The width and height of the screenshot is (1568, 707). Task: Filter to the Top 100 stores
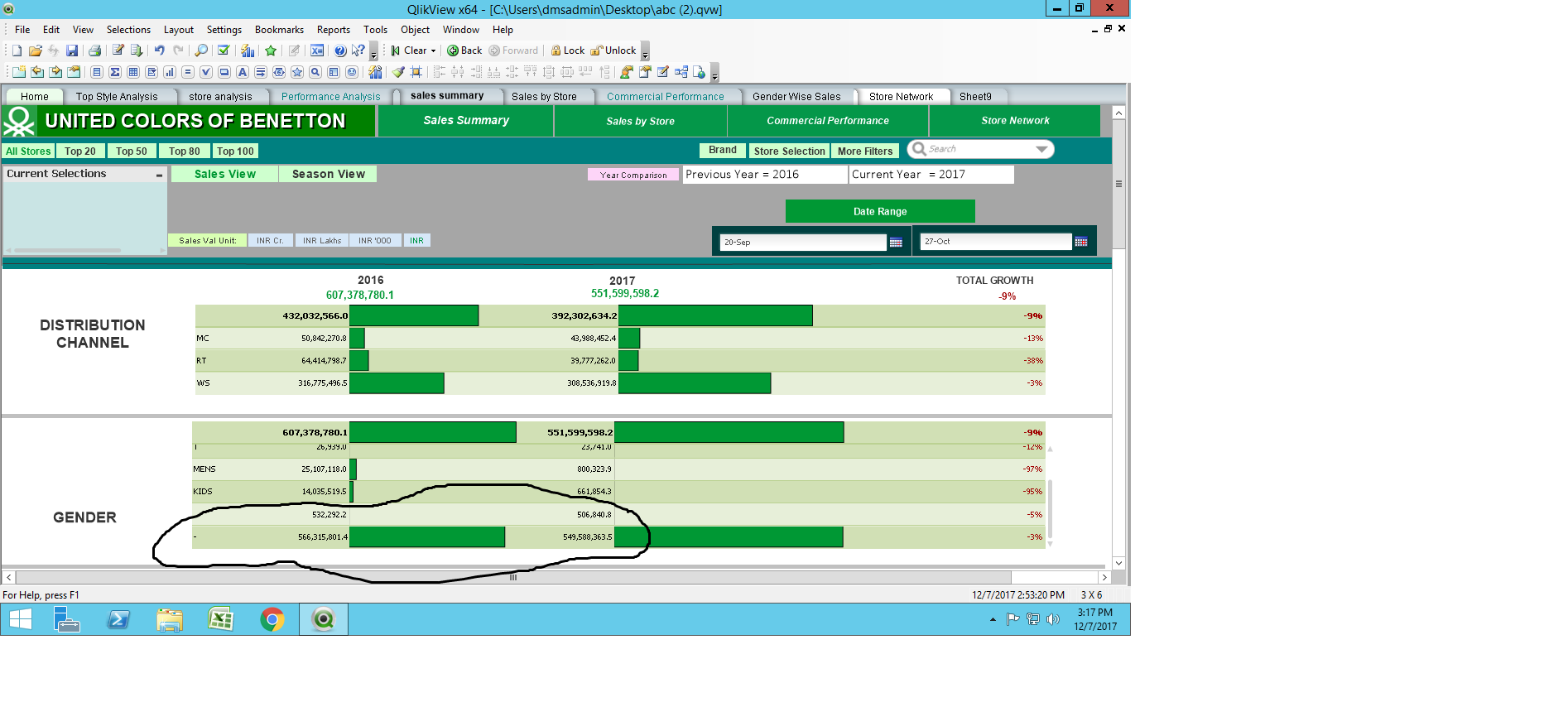coord(235,151)
